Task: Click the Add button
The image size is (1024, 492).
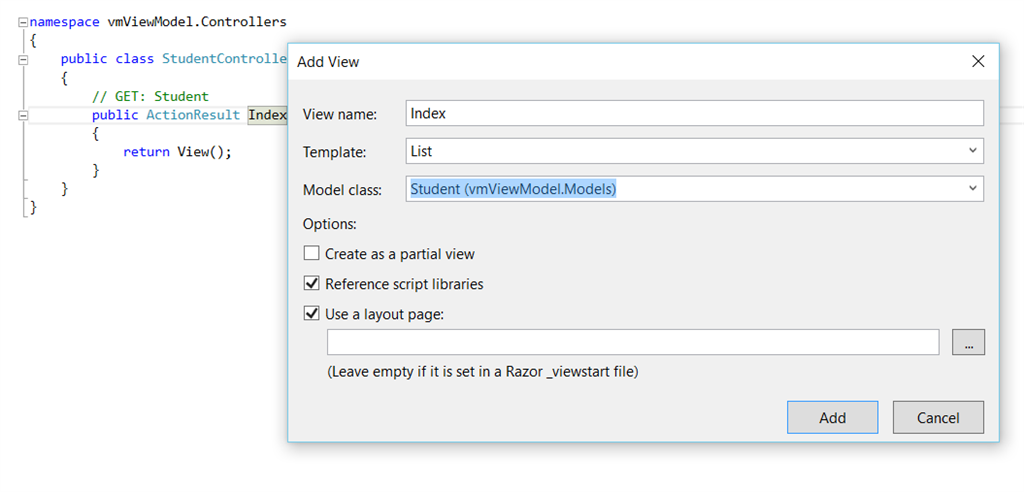Action: coord(832,418)
